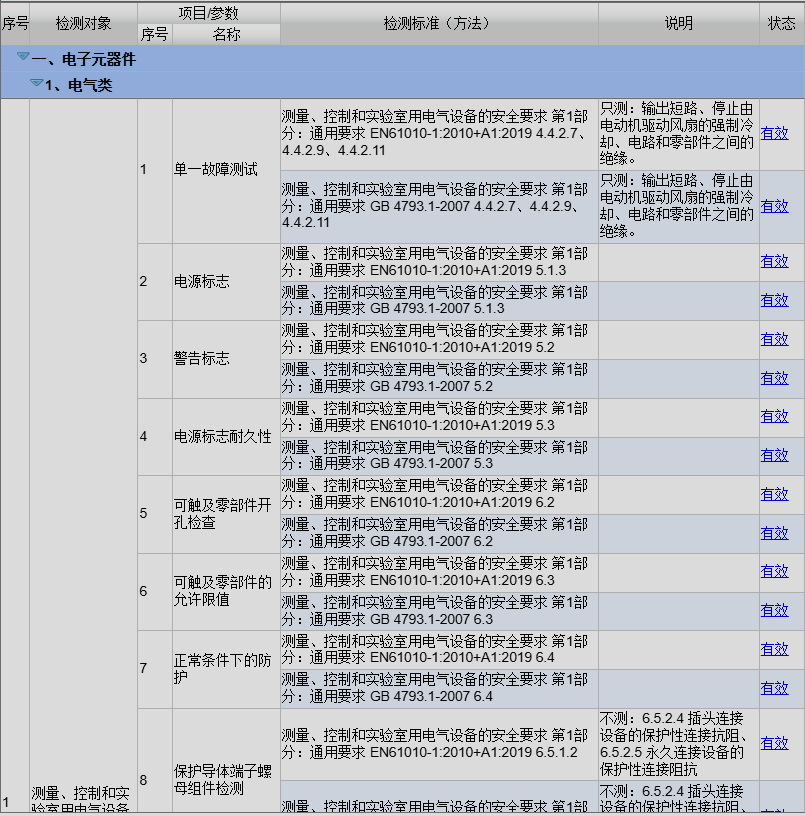Open 有效 link for 单一故障测试 EN61010 row
Viewport: 805px width, 816px height.
tap(774, 133)
